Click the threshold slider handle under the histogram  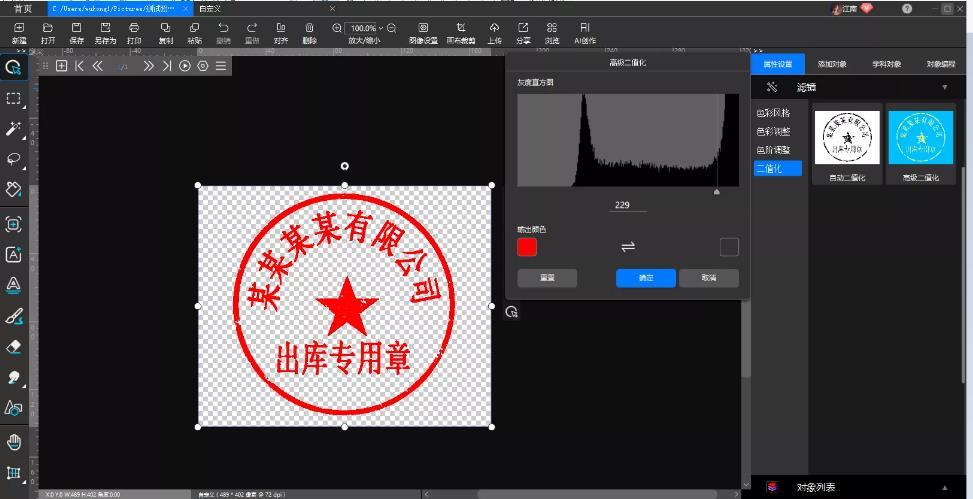pos(717,192)
